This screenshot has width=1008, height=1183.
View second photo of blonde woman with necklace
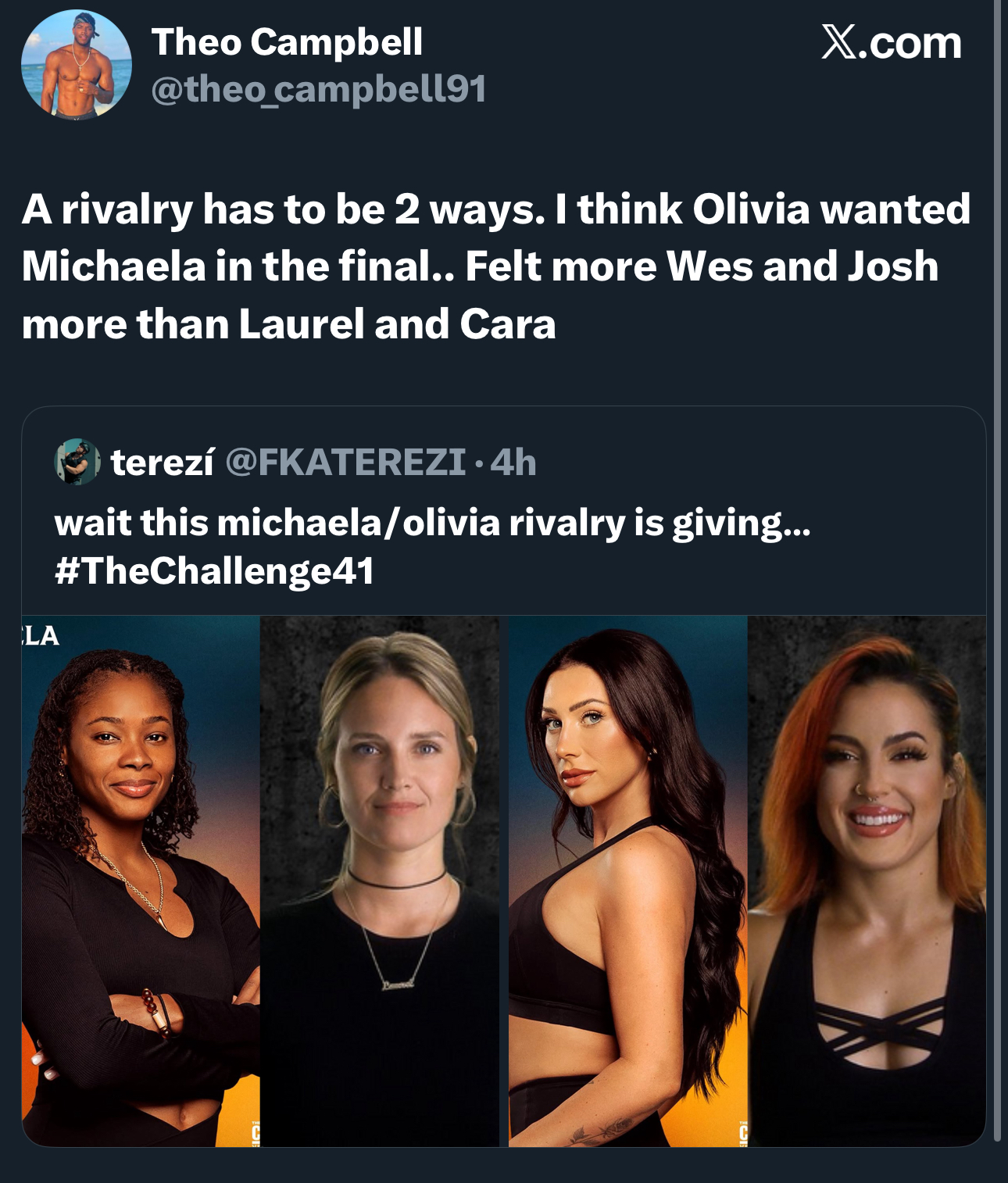(x=379, y=881)
